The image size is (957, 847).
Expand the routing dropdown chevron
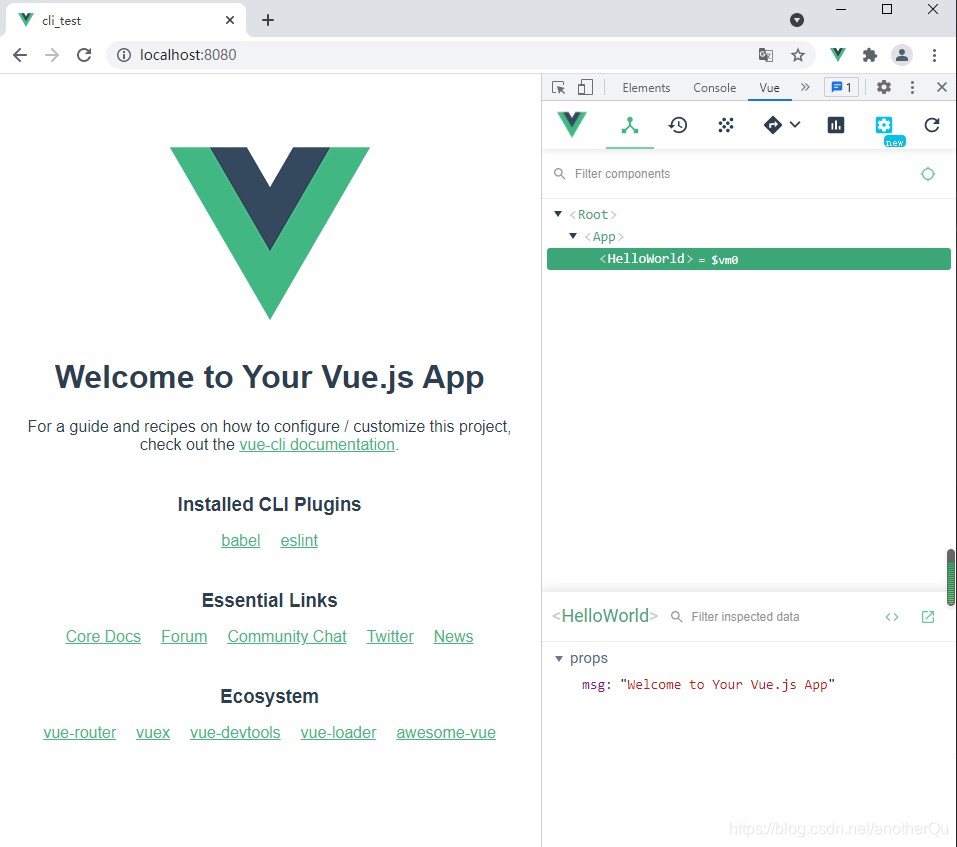tap(795, 124)
